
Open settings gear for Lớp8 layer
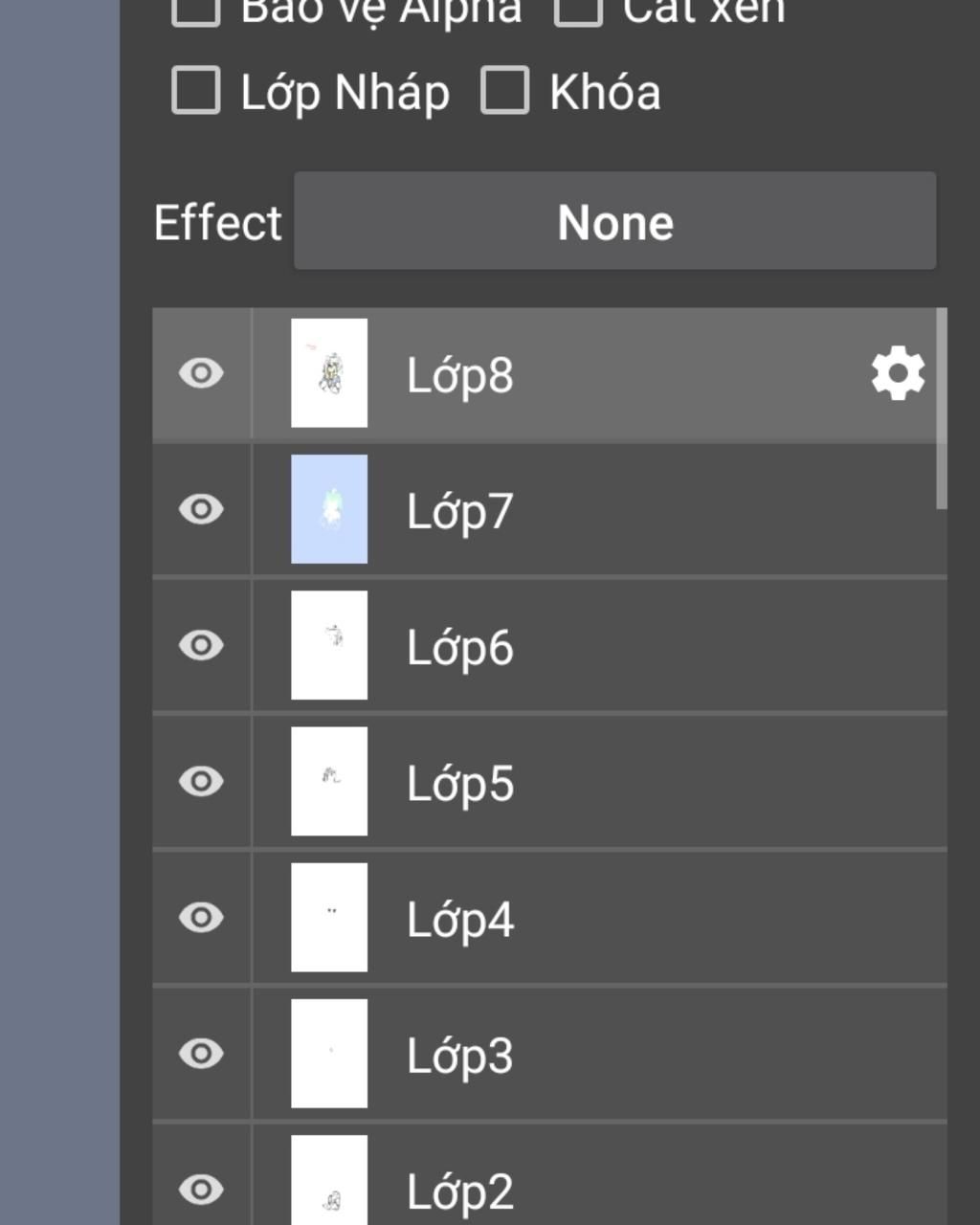pos(897,373)
